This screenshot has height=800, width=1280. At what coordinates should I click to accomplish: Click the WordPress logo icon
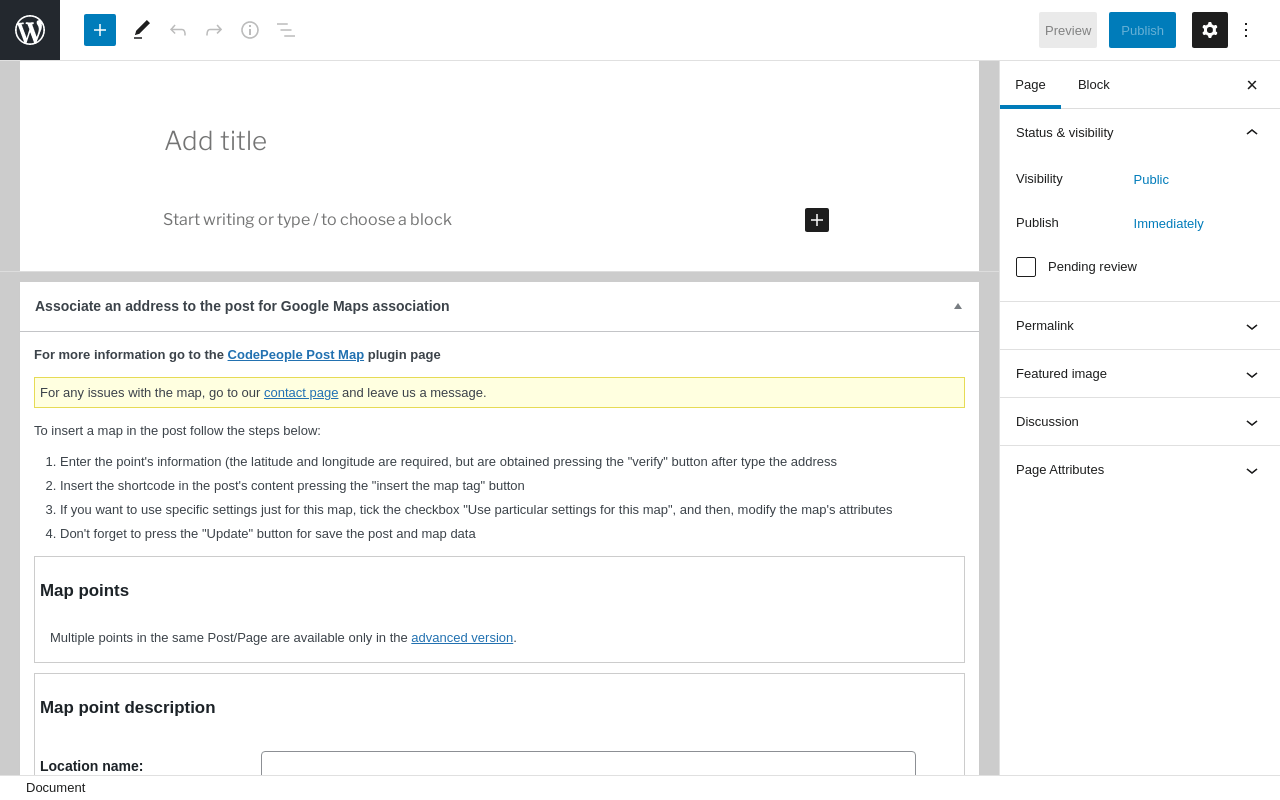pyautogui.click(x=30, y=30)
